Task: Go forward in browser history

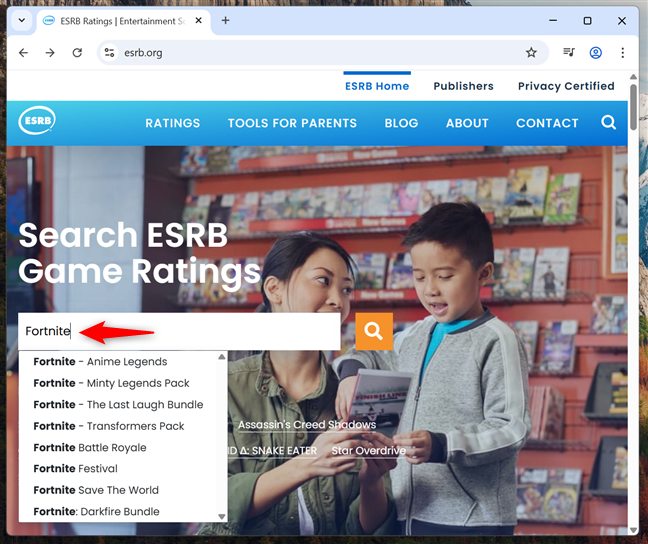Action: (x=50, y=52)
